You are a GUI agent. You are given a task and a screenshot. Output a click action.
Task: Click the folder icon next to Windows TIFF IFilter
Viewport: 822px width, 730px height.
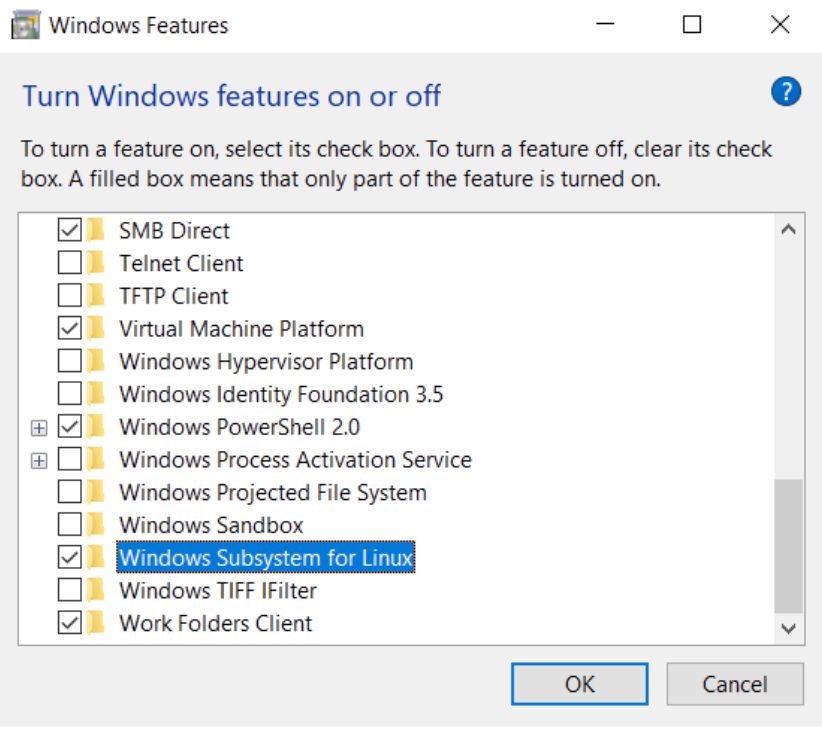96,590
